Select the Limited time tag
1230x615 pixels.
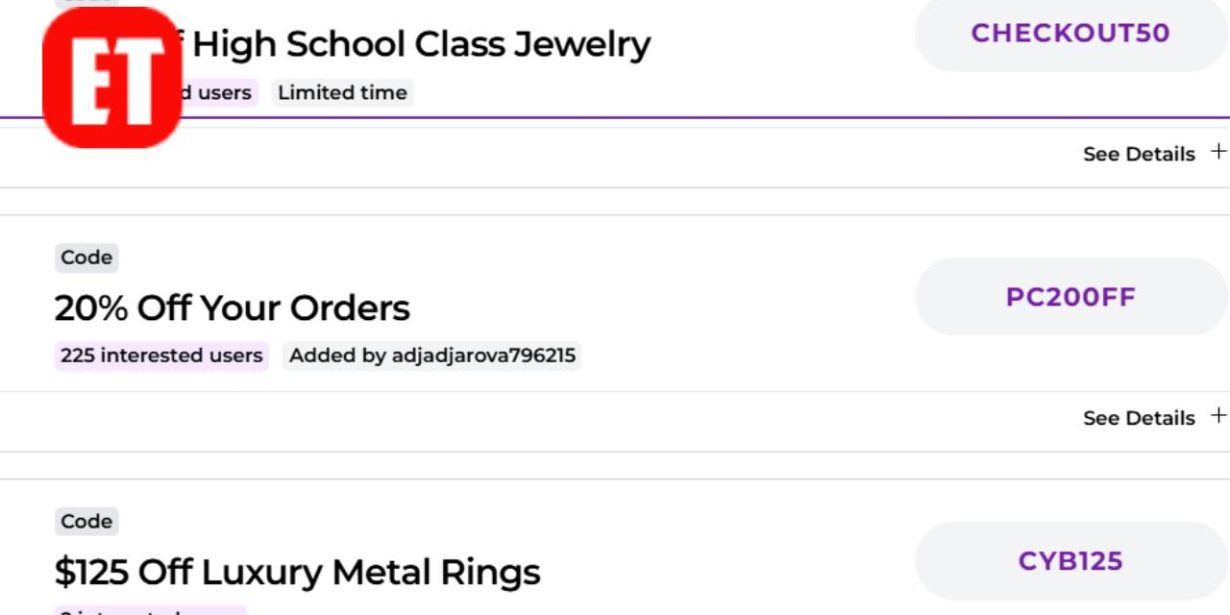point(343,92)
